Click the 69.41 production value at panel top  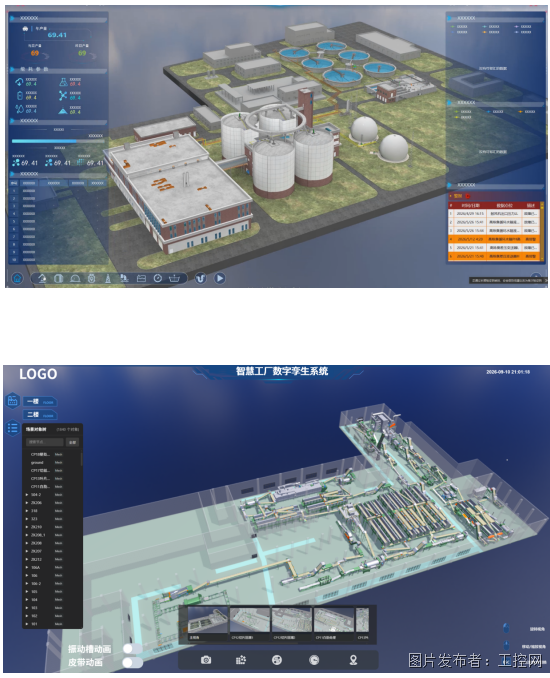(x=57, y=35)
